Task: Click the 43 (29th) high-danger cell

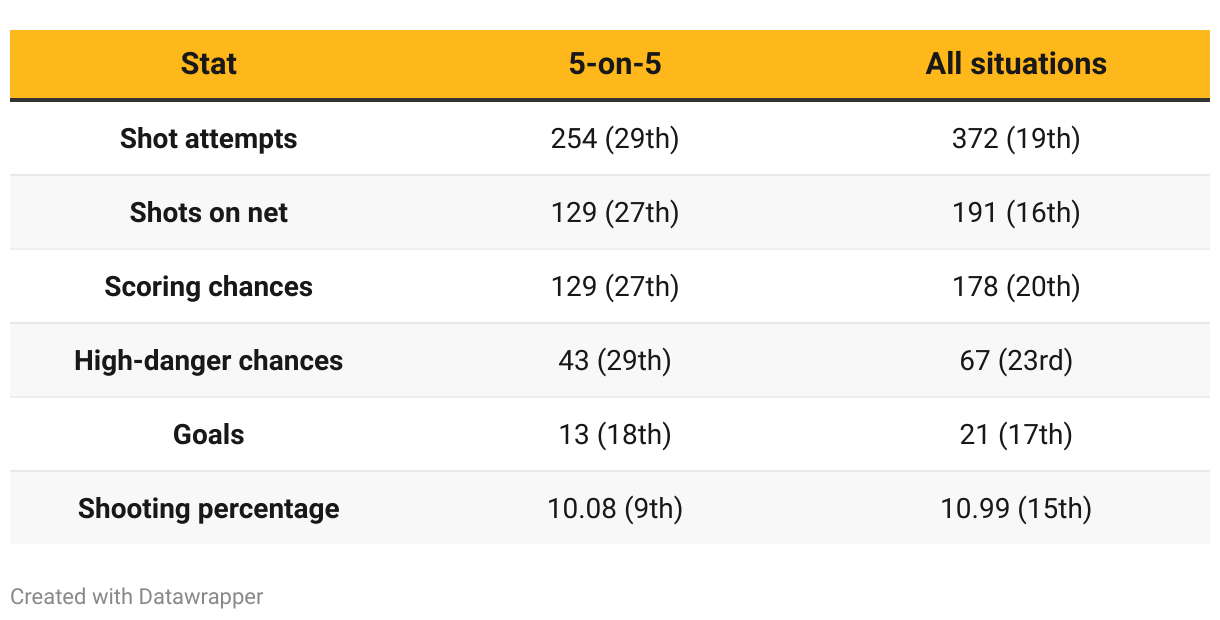Action: (x=615, y=360)
